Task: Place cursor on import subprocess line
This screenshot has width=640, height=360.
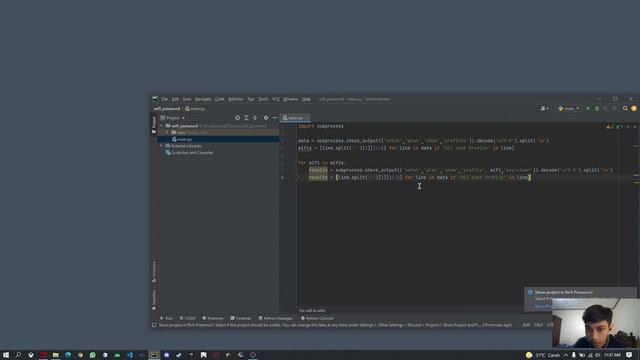Action: [321, 126]
